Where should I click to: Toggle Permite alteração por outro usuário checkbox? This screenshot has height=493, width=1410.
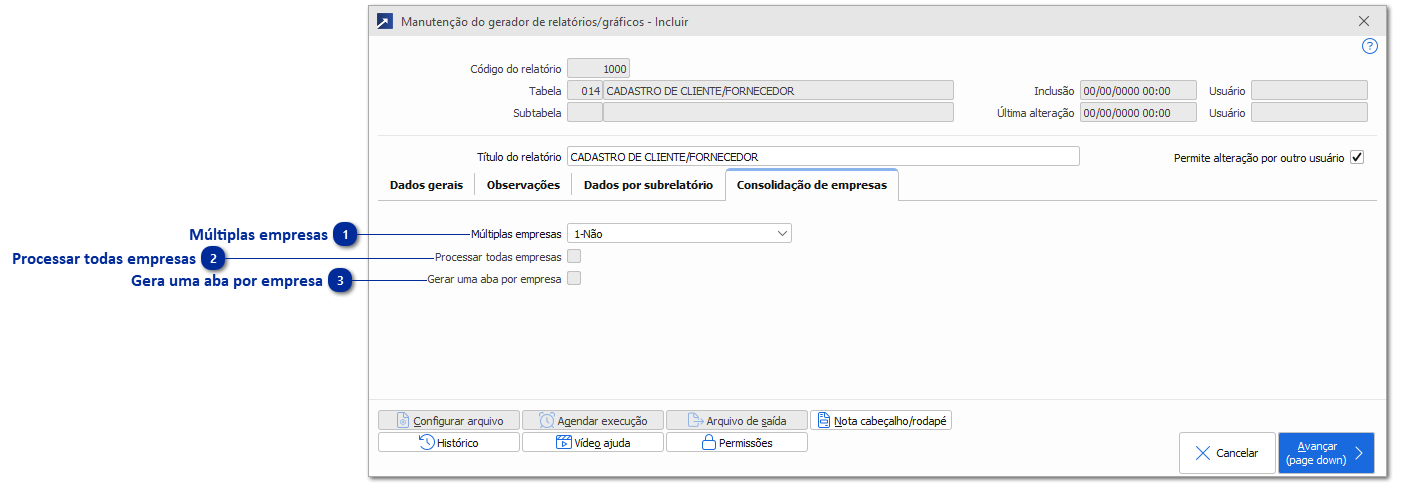[x=1357, y=158]
